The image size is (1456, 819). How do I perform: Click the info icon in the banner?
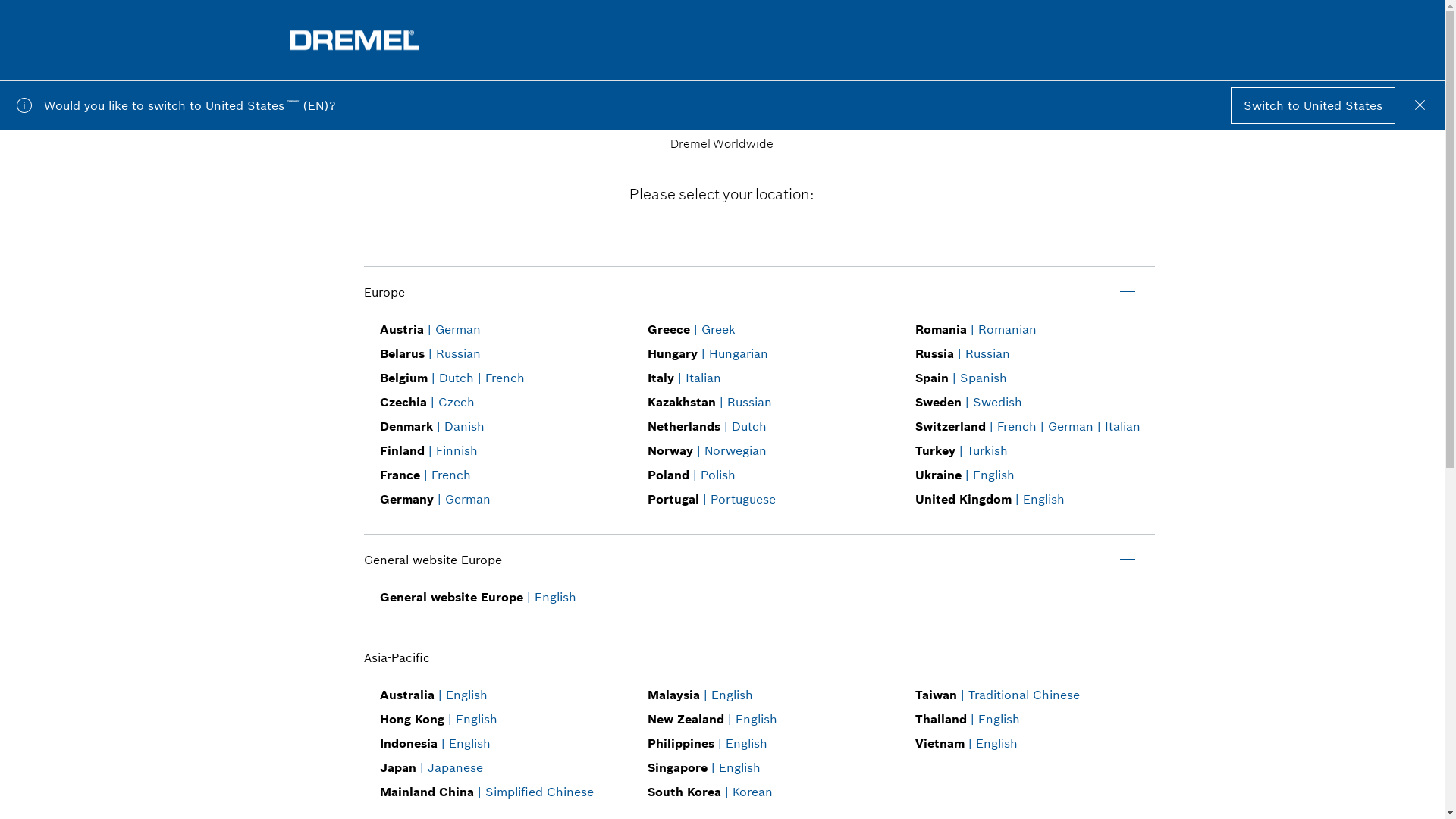[24, 105]
